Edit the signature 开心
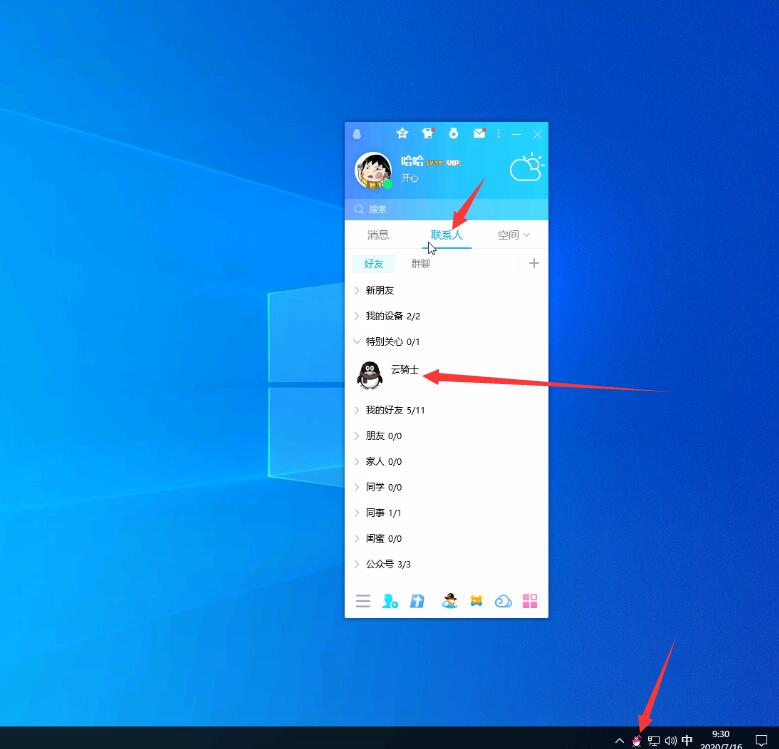Screen dimensions: 779x749 pos(410,178)
